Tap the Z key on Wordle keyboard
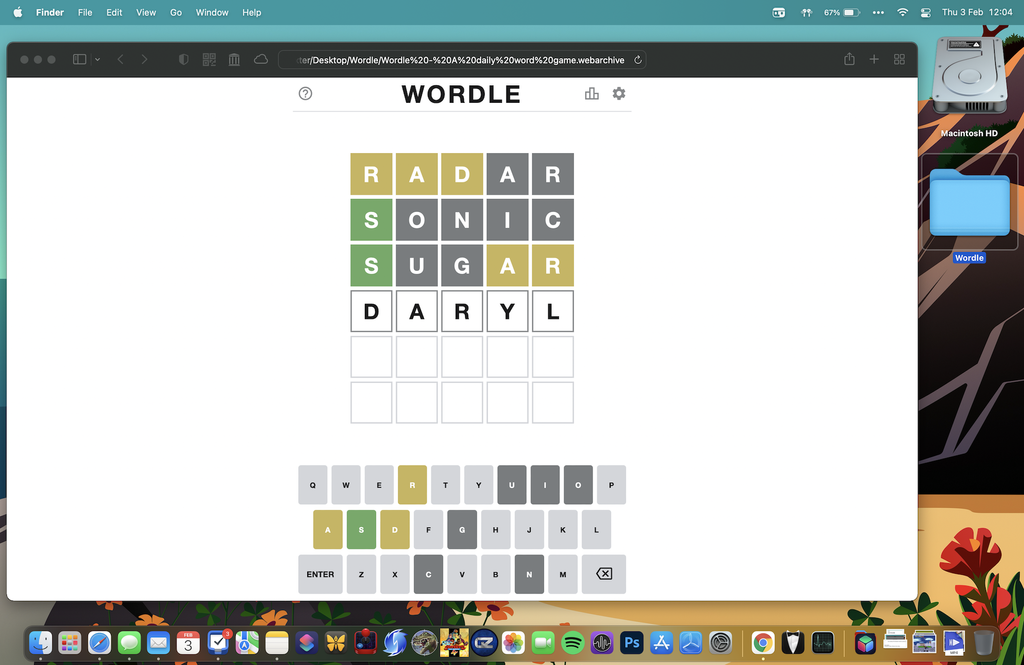This screenshot has height=665, width=1024. (x=361, y=574)
